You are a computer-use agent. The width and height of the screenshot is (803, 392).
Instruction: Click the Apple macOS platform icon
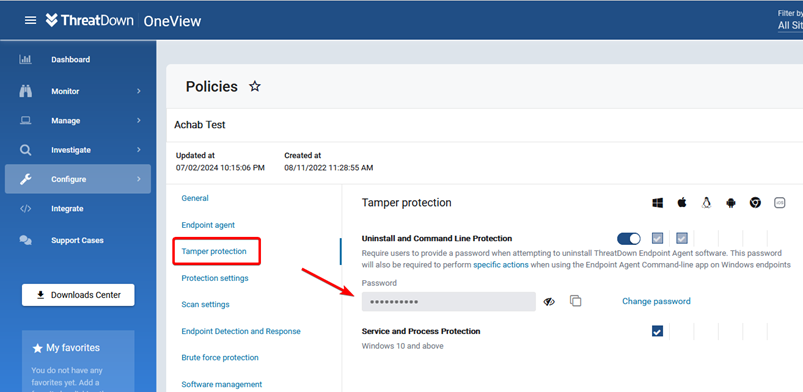(x=682, y=202)
